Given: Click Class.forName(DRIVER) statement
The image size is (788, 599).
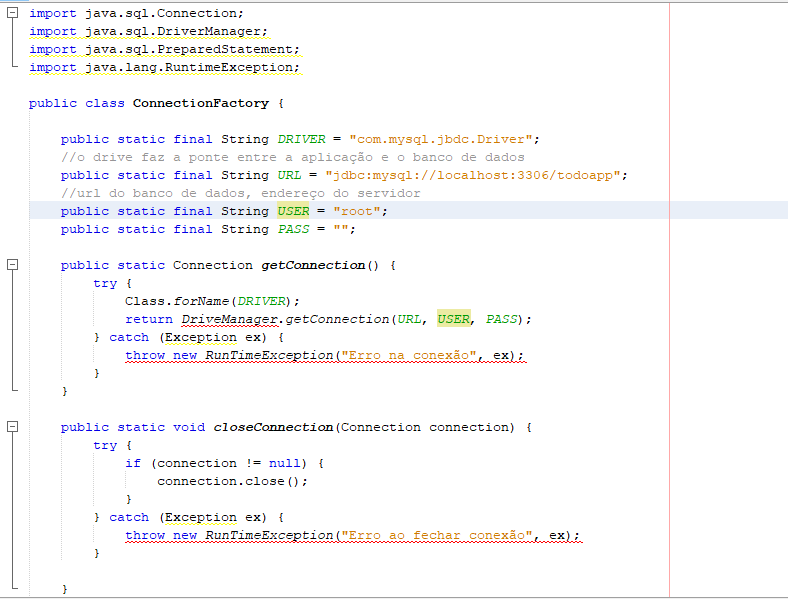Looking at the screenshot, I should 212,301.
